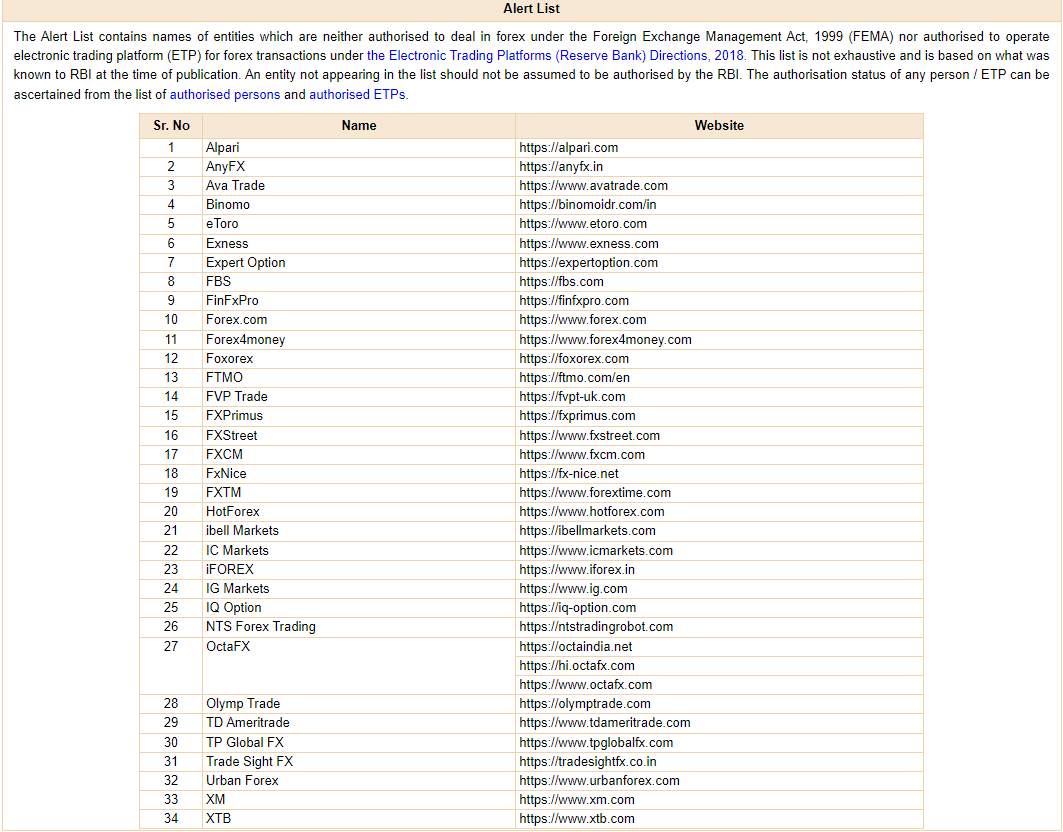The image size is (1063, 832).
Task: Select the https://octaindia.net cell
Action: click(719, 646)
